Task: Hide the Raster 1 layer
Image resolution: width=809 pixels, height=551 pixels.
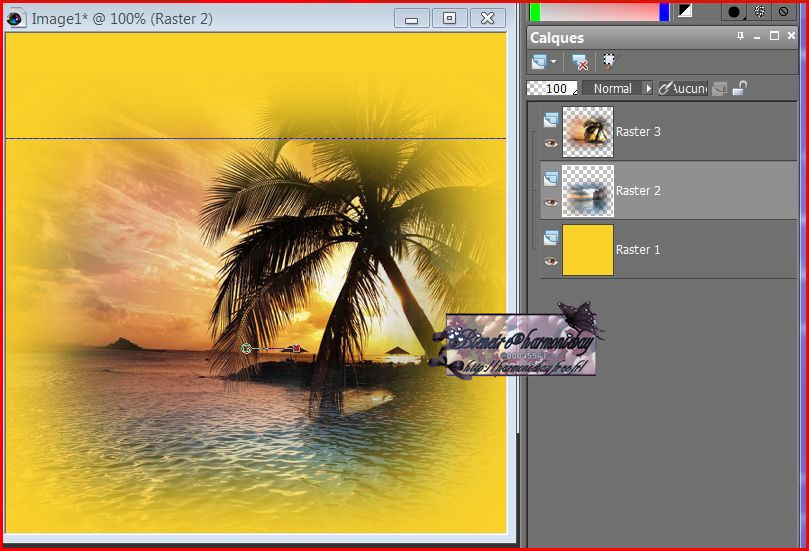Action: pyautogui.click(x=551, y=261)
